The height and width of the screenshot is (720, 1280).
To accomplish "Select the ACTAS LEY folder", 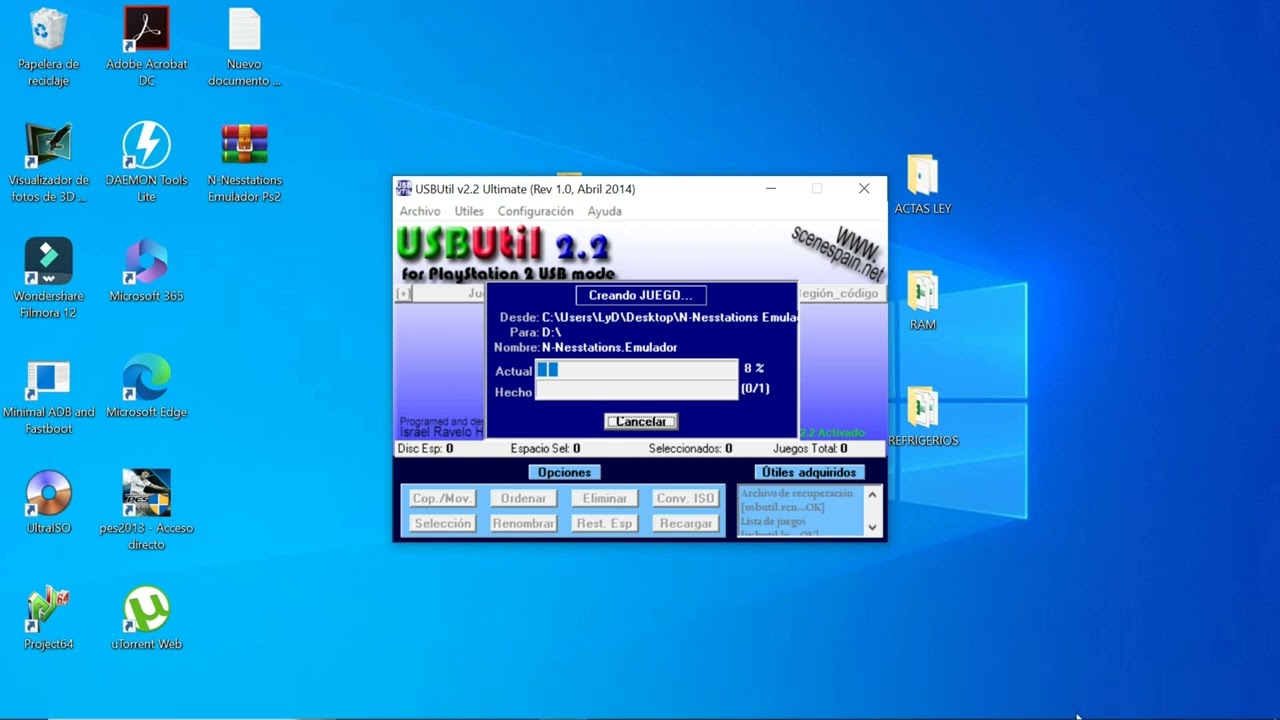I will click(x=922, y=185).
